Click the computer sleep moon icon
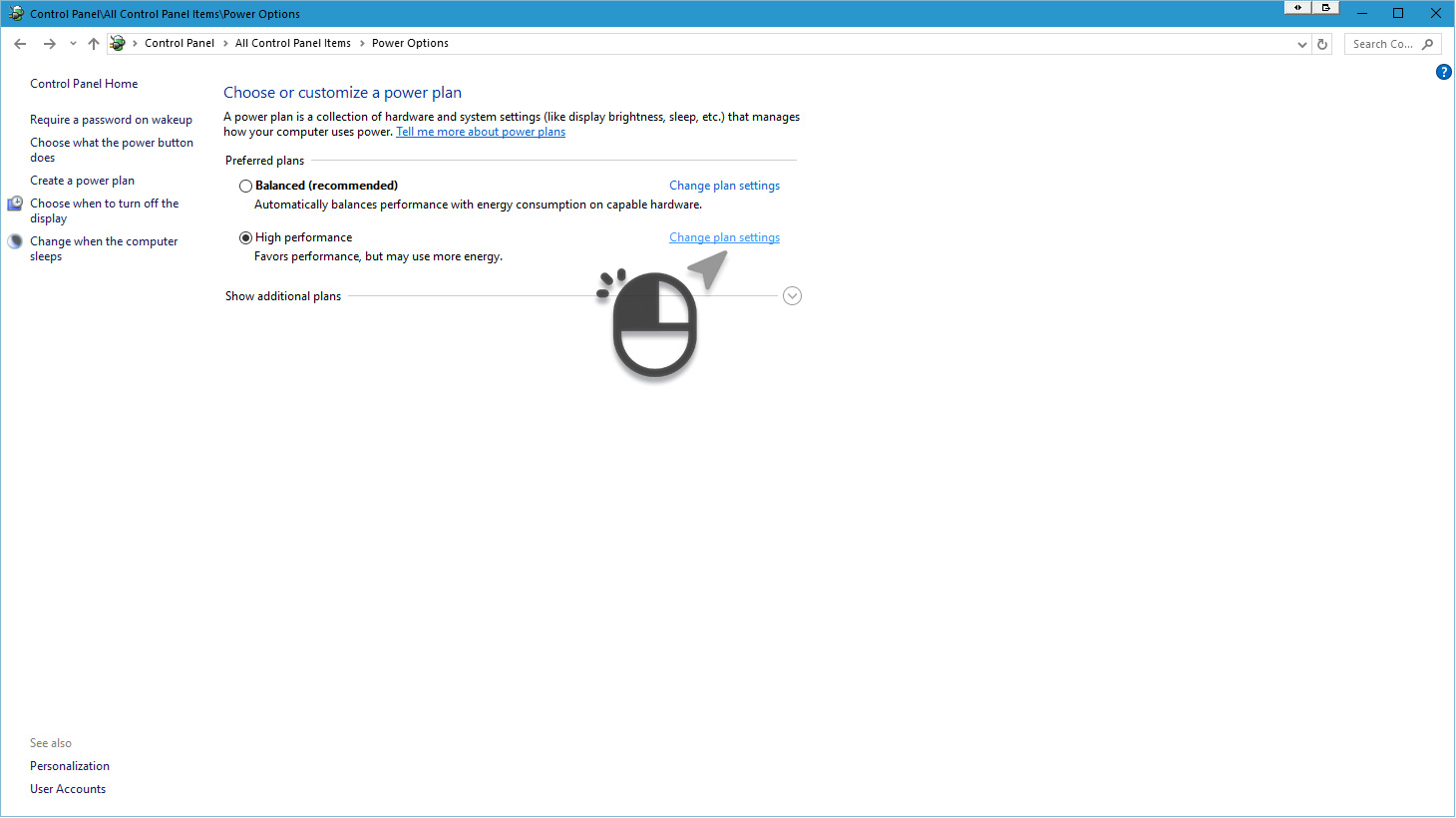The height and width of the screenshot is (818, 1456). 15,241
